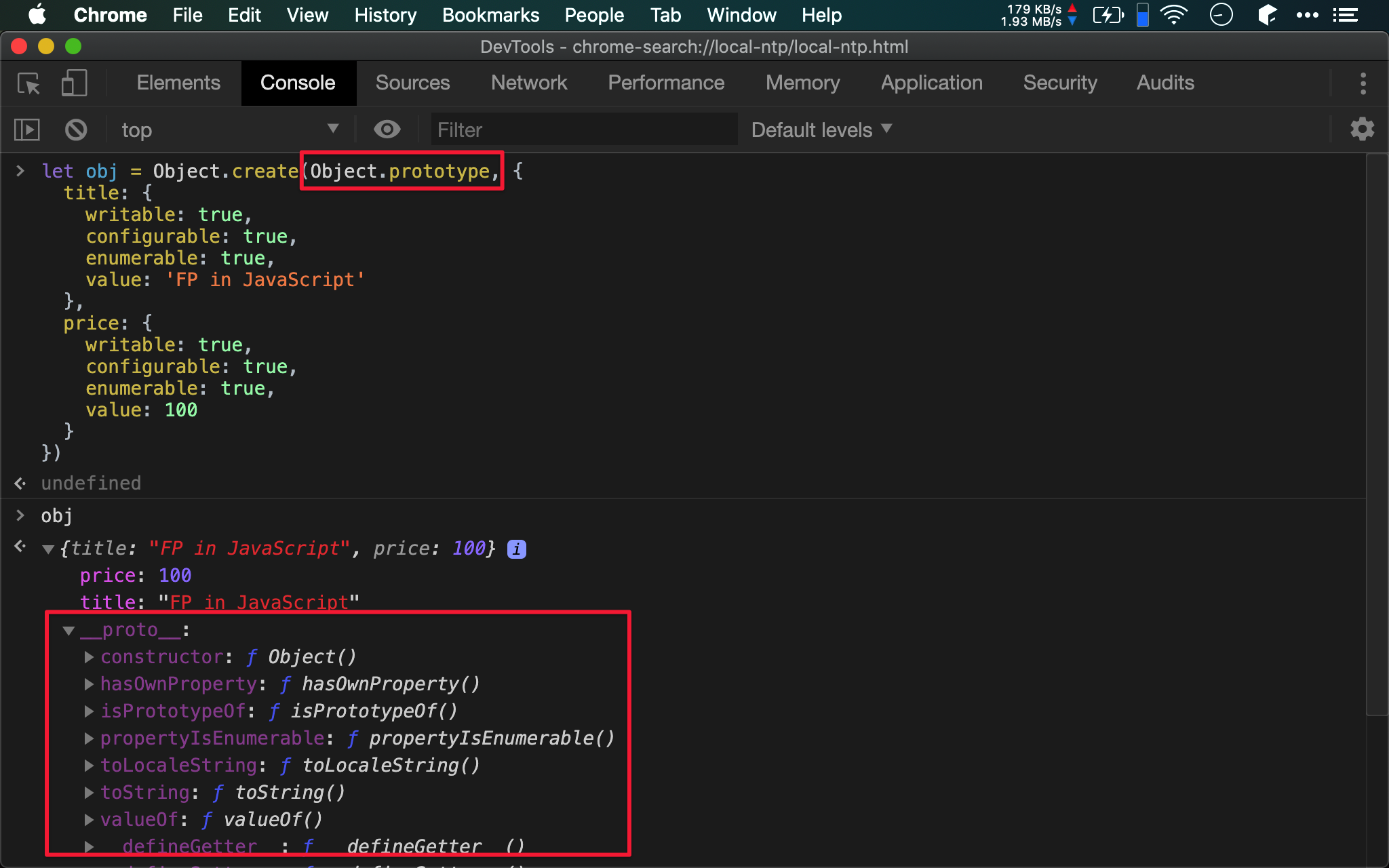Open the Bookmarks menu in menu bar
Viewport: 1389px width, 868px height.
[490, 15]
